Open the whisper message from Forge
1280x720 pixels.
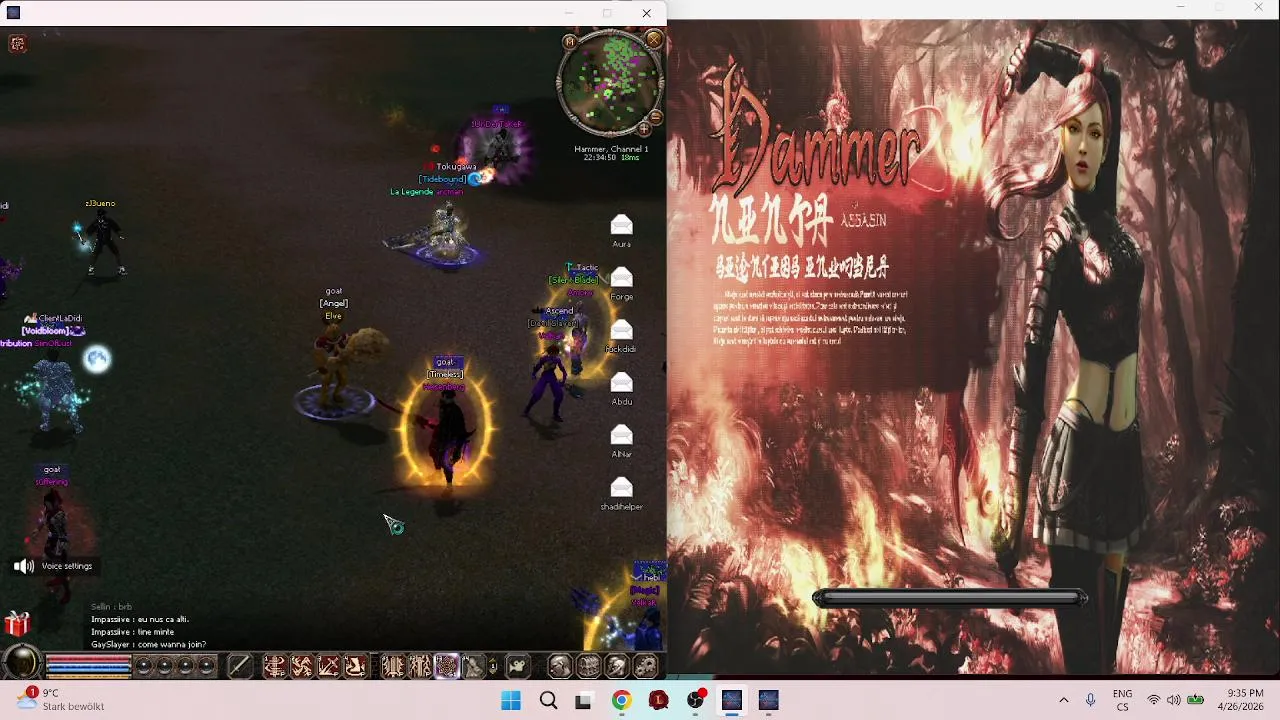pos(621,277)
